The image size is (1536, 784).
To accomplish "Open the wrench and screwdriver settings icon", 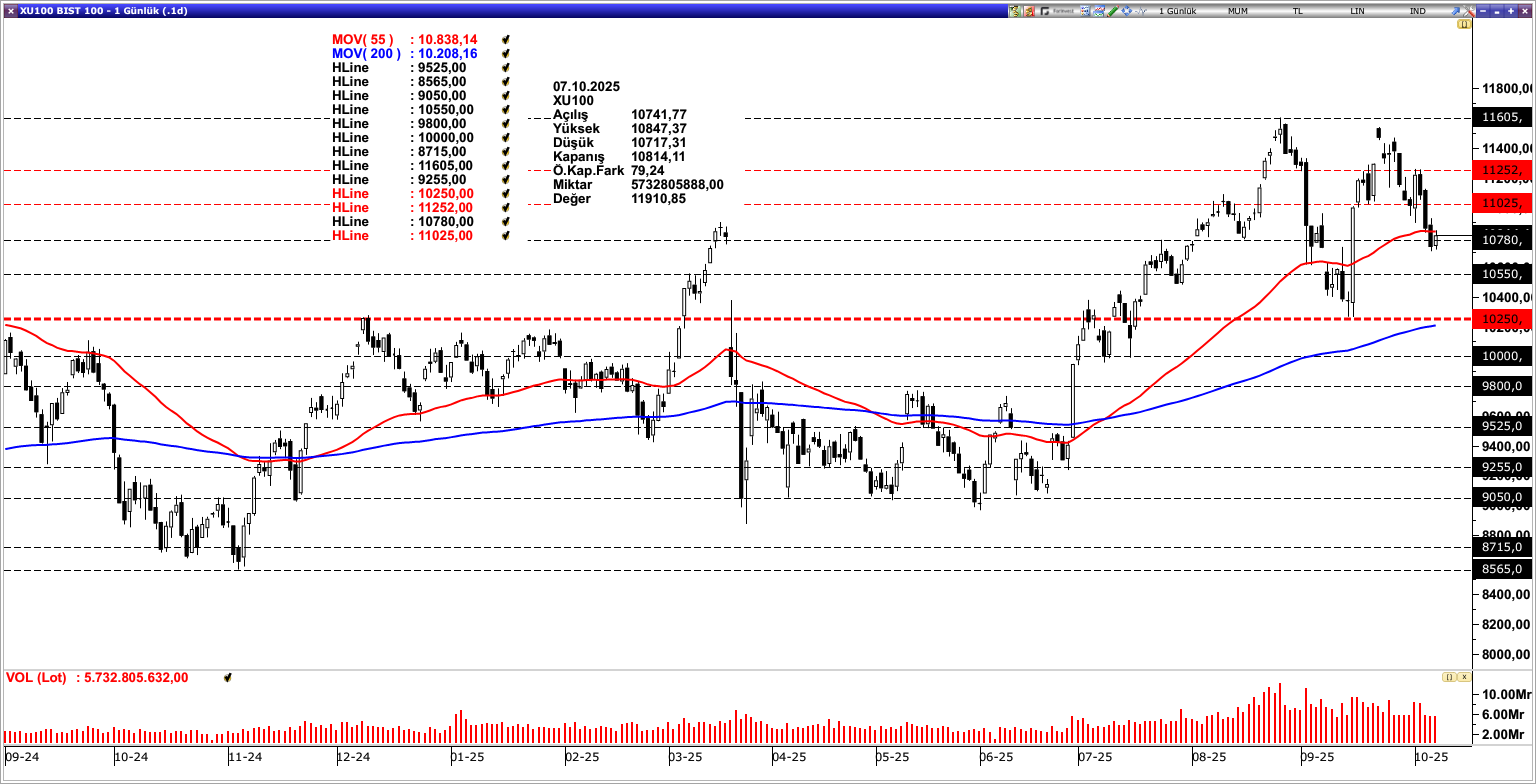I will pyautogui.click(x=1468, y=11).
